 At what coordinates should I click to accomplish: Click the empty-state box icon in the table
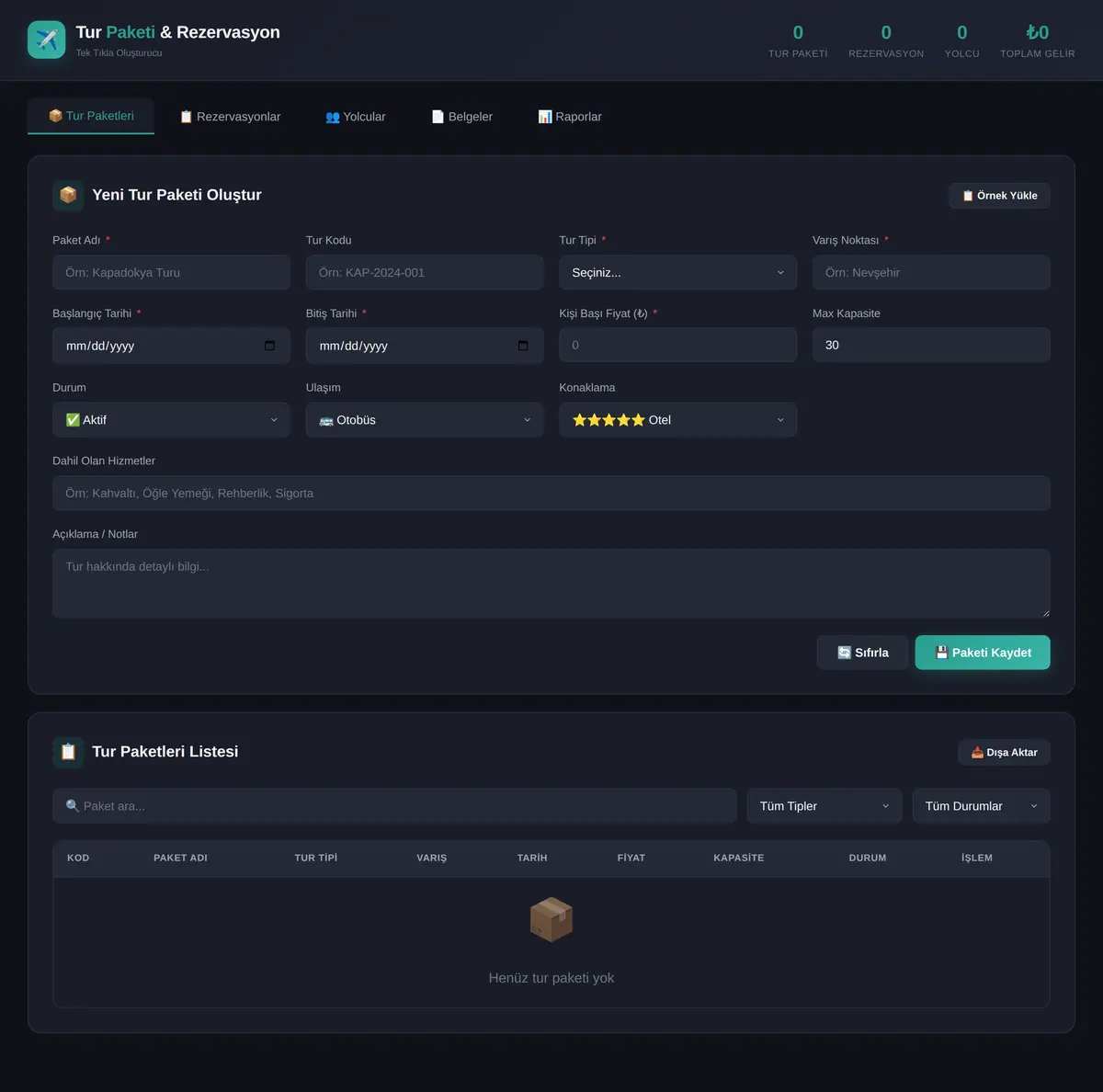pyautogui.click(x=551, y=919)
